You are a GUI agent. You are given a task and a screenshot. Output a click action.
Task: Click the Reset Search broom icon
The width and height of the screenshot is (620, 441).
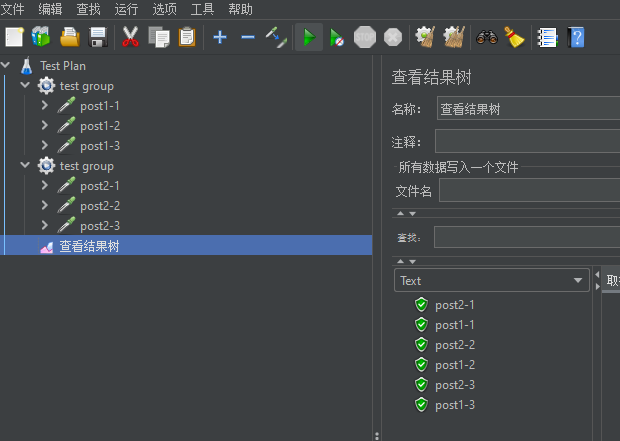pos(514,37)
